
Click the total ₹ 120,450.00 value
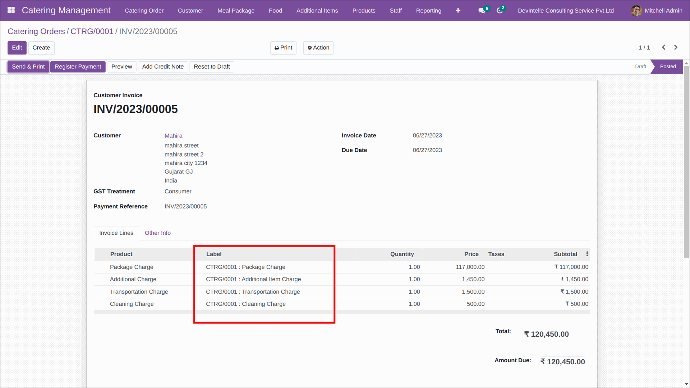click(x=546, y=334)
